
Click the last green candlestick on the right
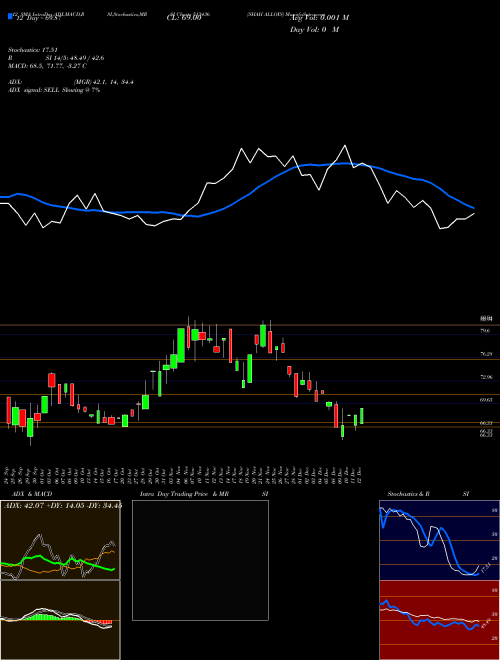pyautogui.click(x=362, y=416)
